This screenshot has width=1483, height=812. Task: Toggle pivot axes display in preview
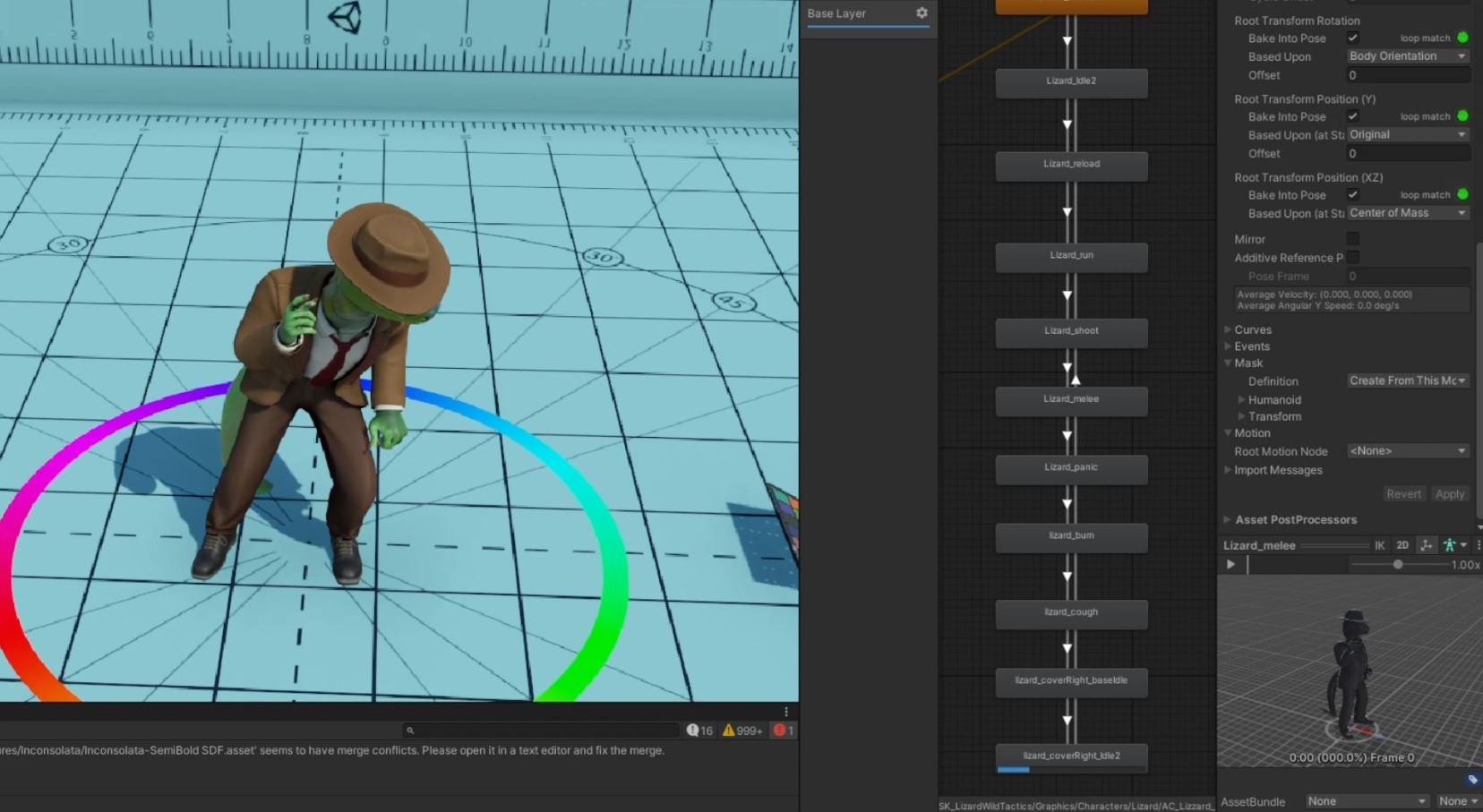1426,545
